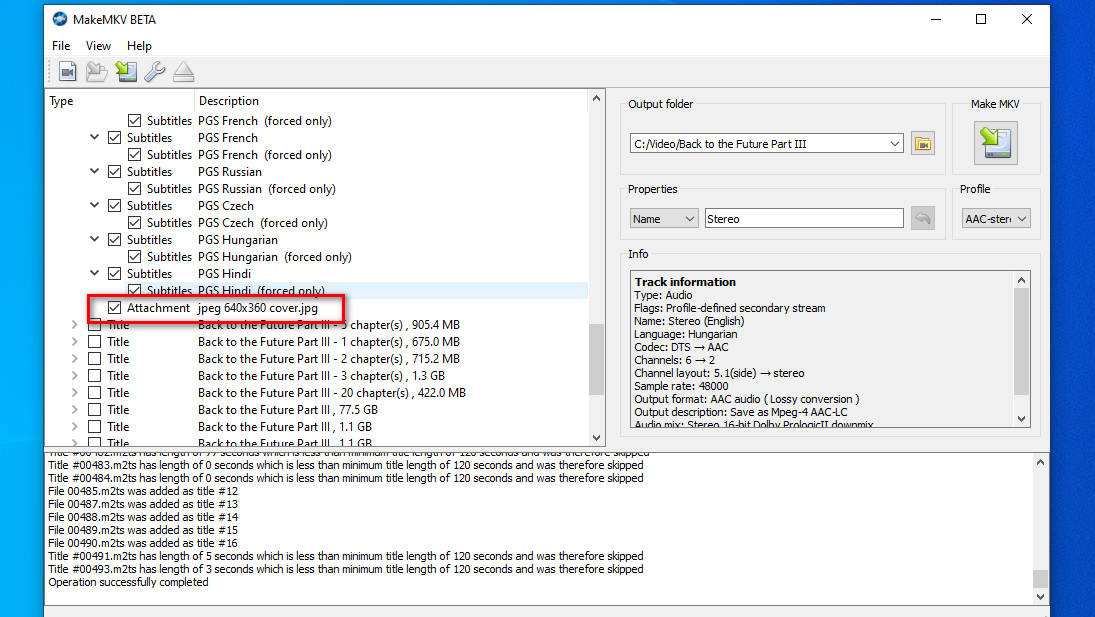The width and height of the screenshot is (1095, 617).
Task: Click the log line about Title #00493.m2ts
Action: [x=346, y=569]
